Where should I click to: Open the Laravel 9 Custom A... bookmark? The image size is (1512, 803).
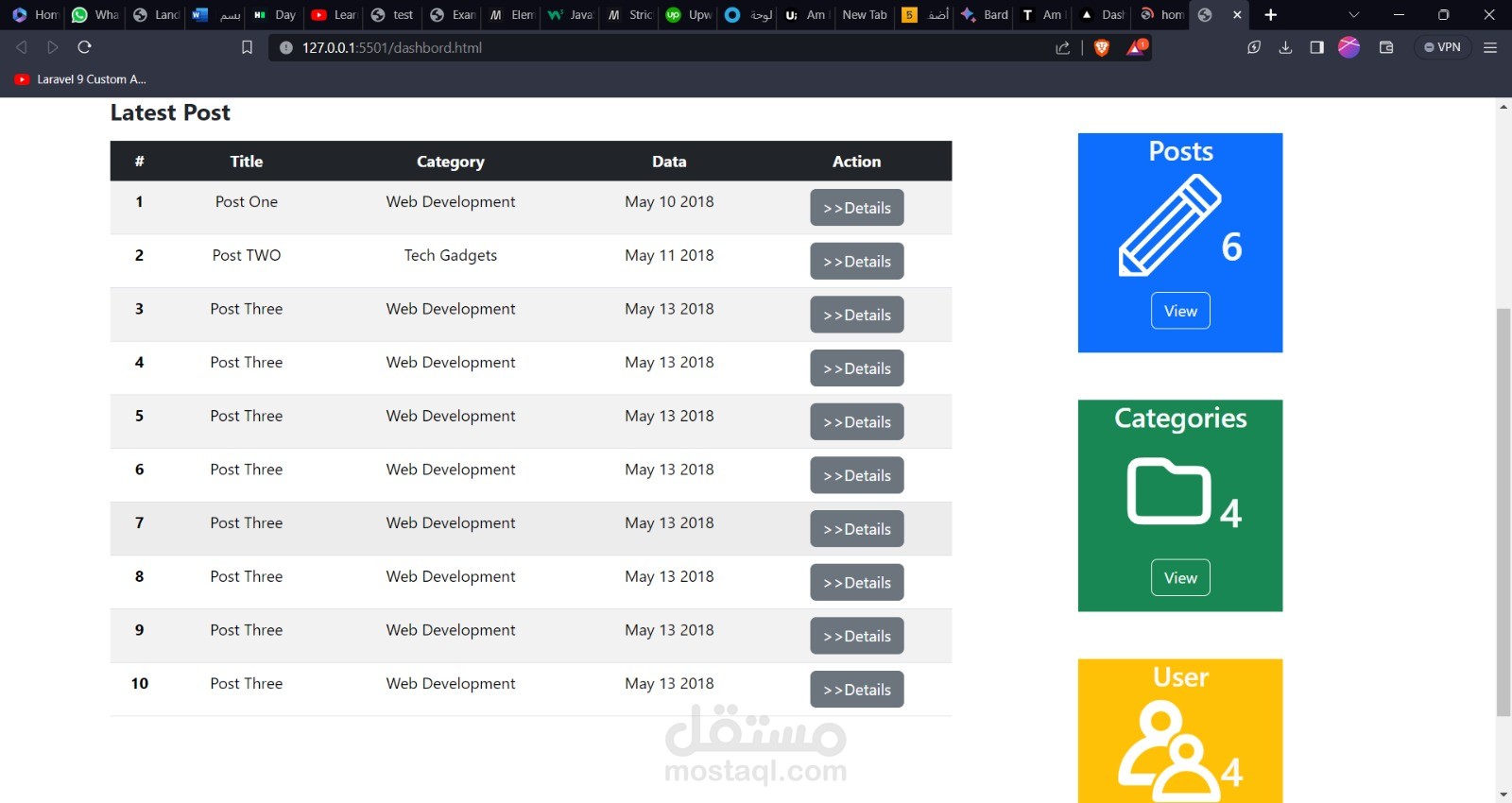click(80, 79)
